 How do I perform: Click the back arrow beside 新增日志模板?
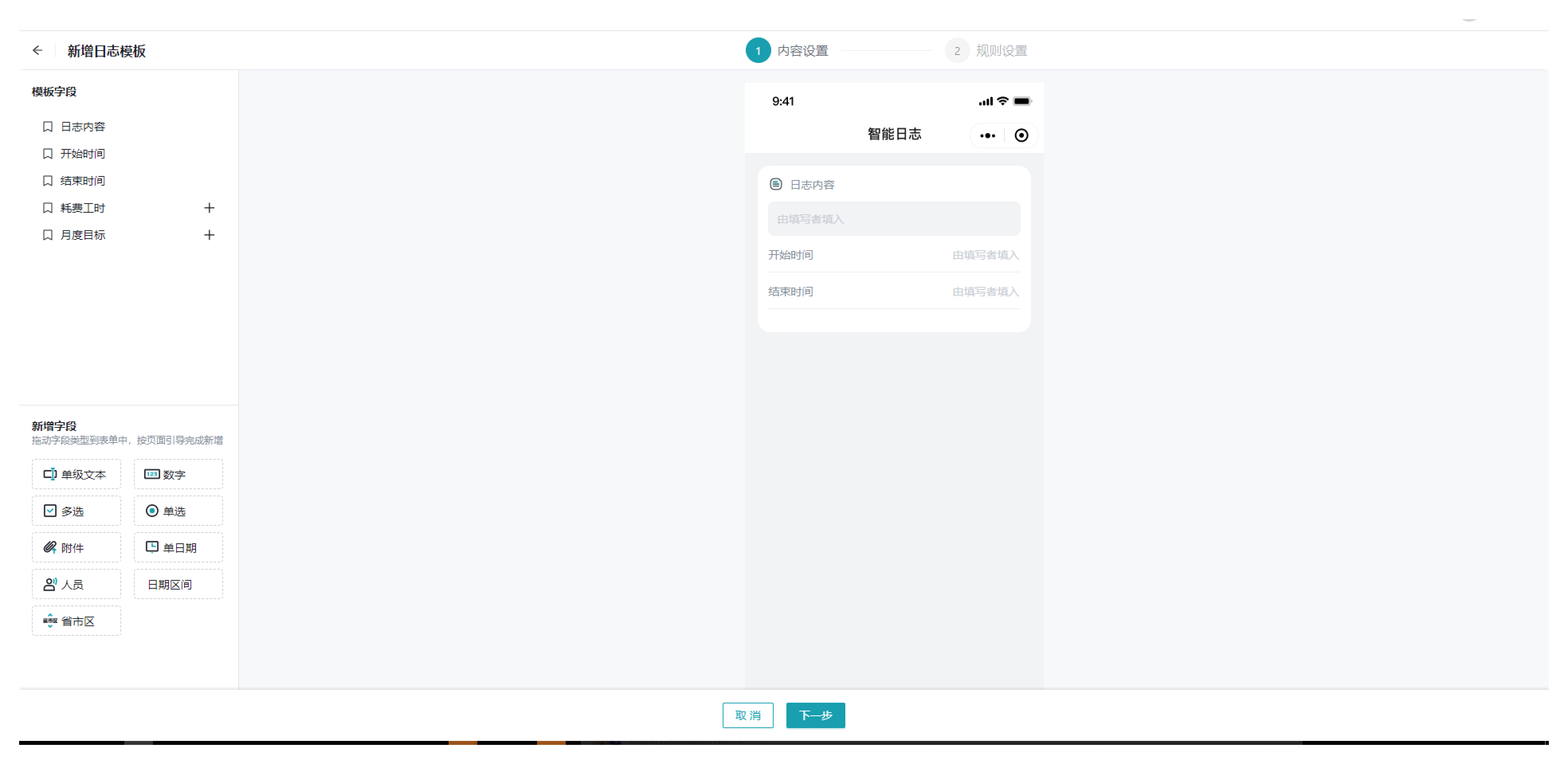[x=37, y=51]
